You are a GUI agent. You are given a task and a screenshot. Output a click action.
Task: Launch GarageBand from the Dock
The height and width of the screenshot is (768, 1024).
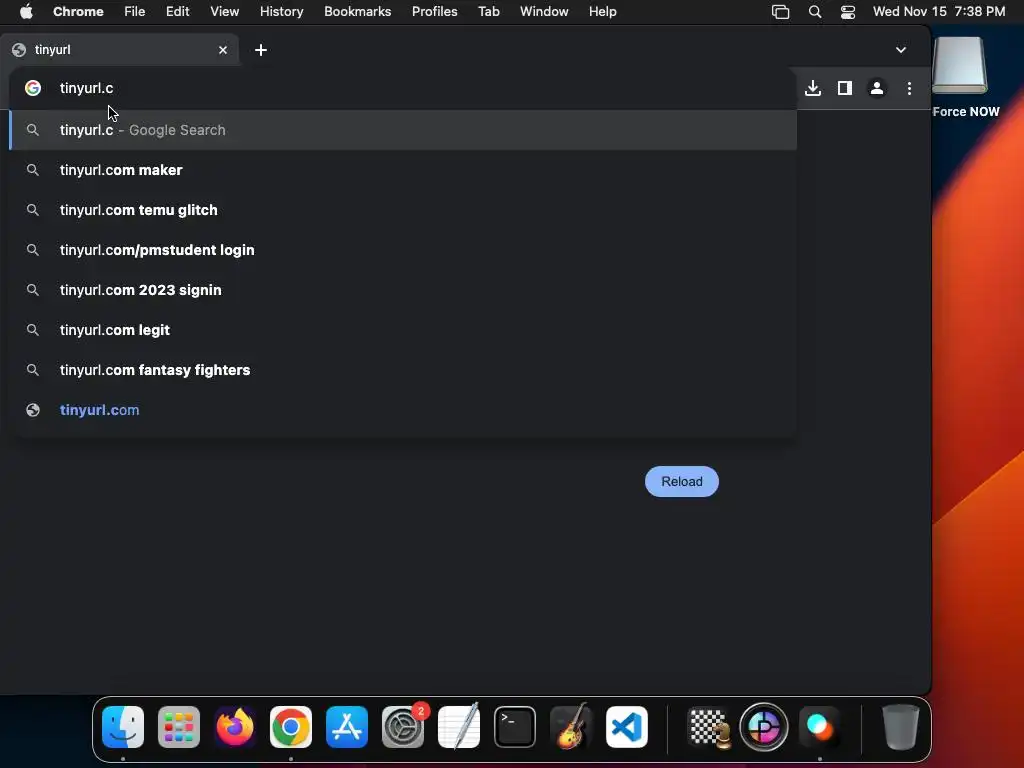click(571, 727)
